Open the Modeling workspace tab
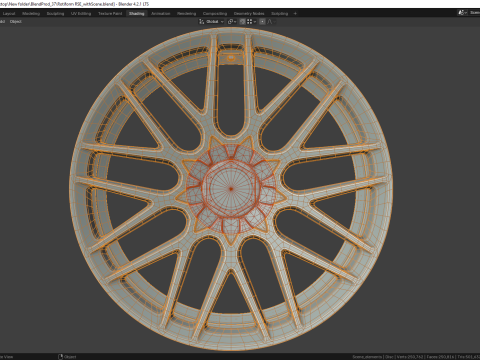 pyautogui.click(x=31, y=14)
